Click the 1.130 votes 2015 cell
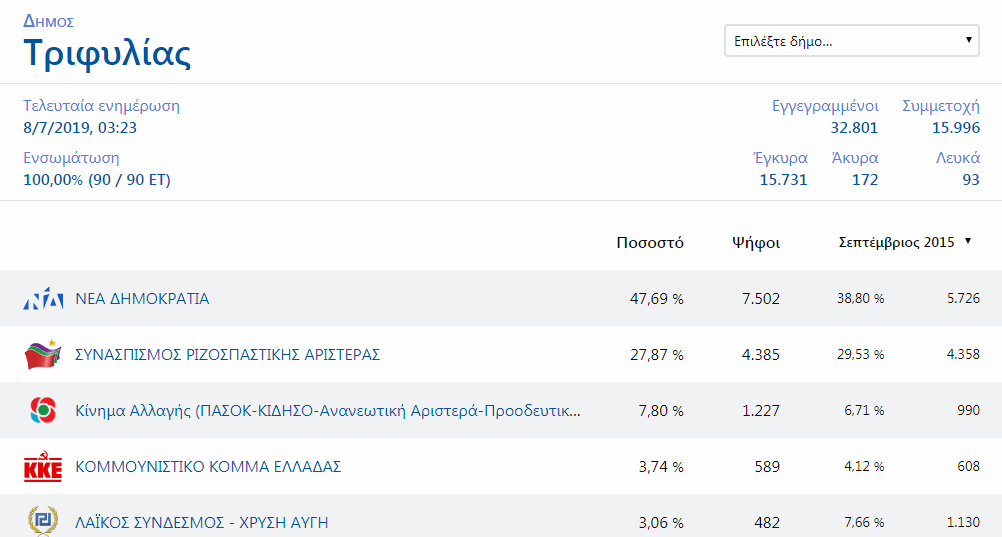Image resolution: width=1002 pixels, height=537 pixels. pyautogui.click(x=963, y=522)
